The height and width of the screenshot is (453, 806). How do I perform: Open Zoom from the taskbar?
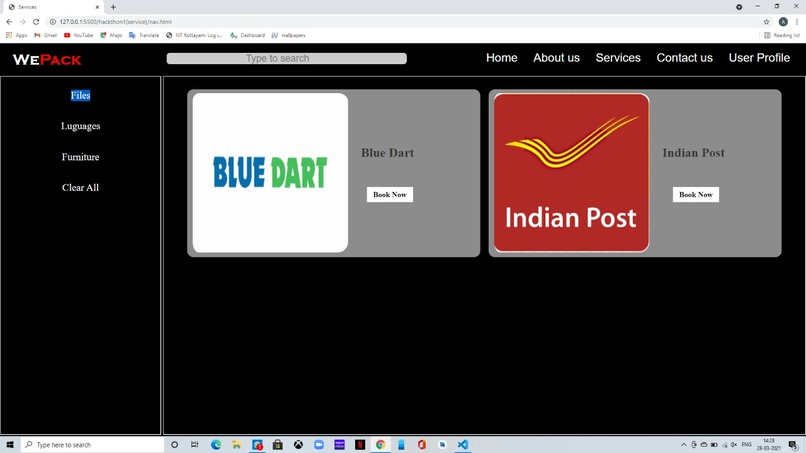319,444
